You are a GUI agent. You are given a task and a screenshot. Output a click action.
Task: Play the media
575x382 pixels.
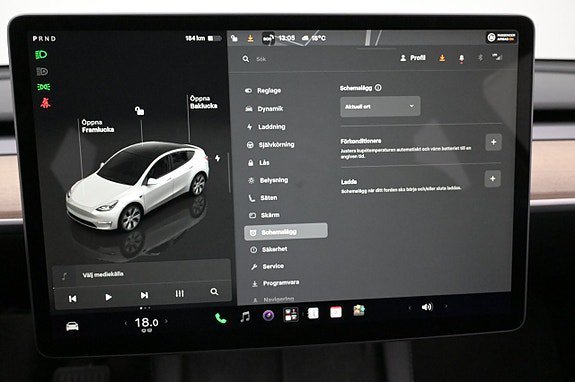point(109,297)
